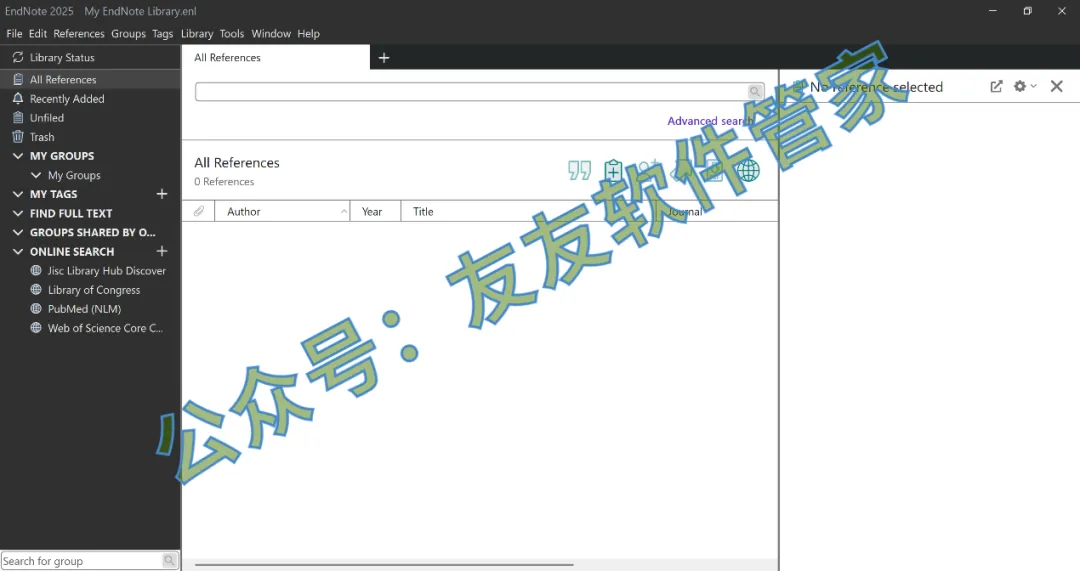Click the group search magnifier icon
This screenshot has height=571, width=1080.
(169, 561)
